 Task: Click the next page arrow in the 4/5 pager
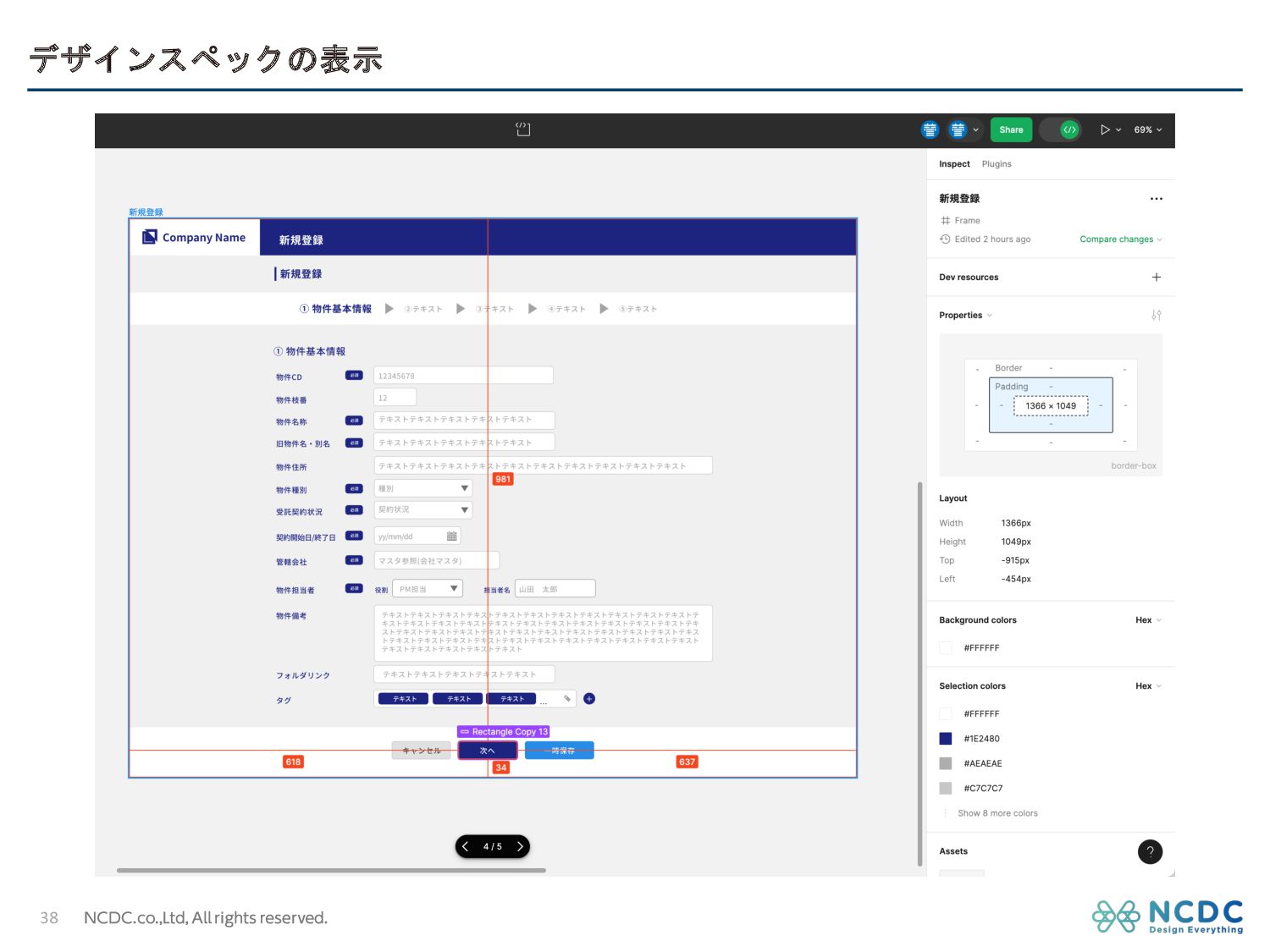[519, 846]
